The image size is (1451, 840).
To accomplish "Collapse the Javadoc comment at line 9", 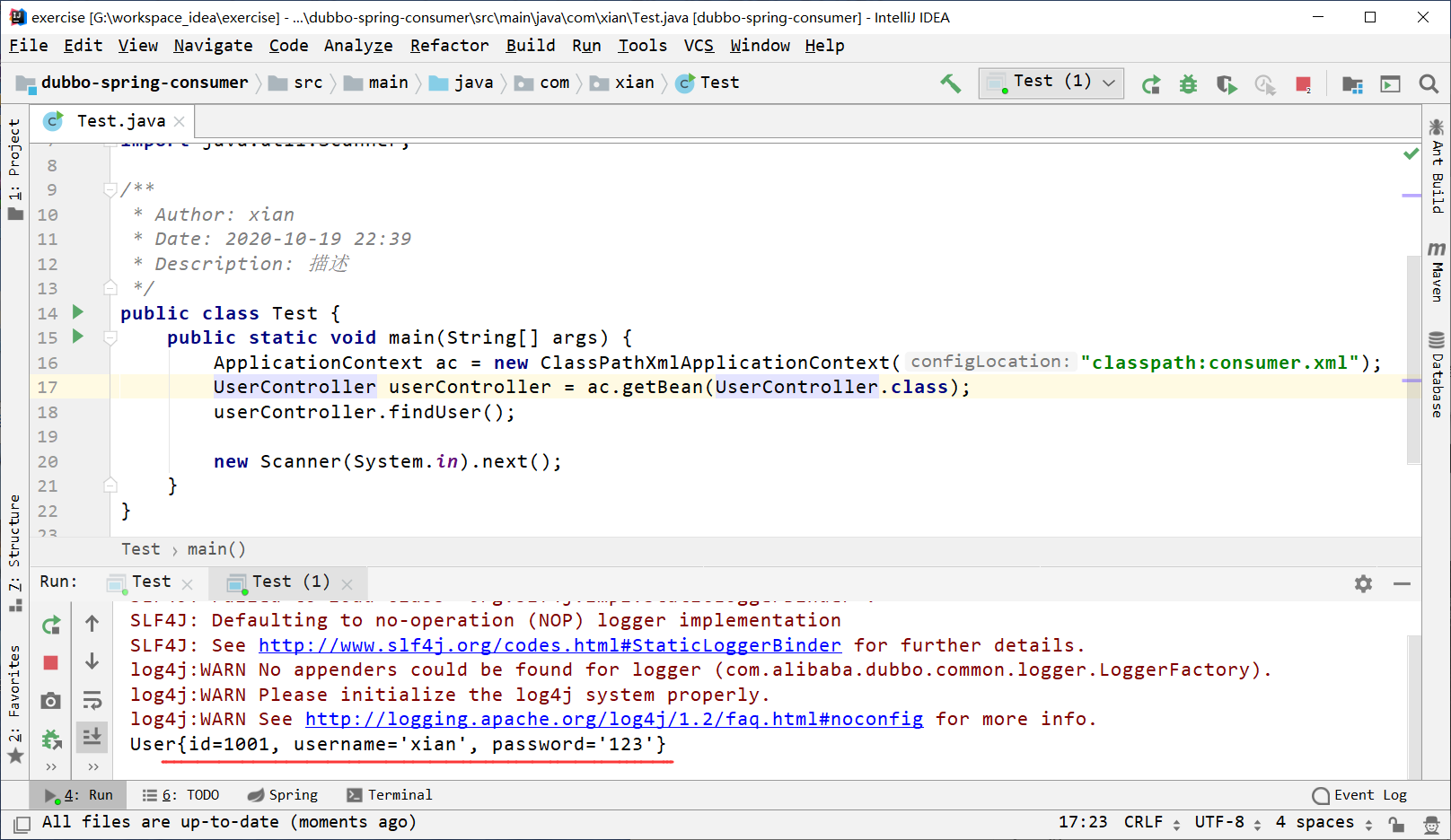I will (110, 189).
